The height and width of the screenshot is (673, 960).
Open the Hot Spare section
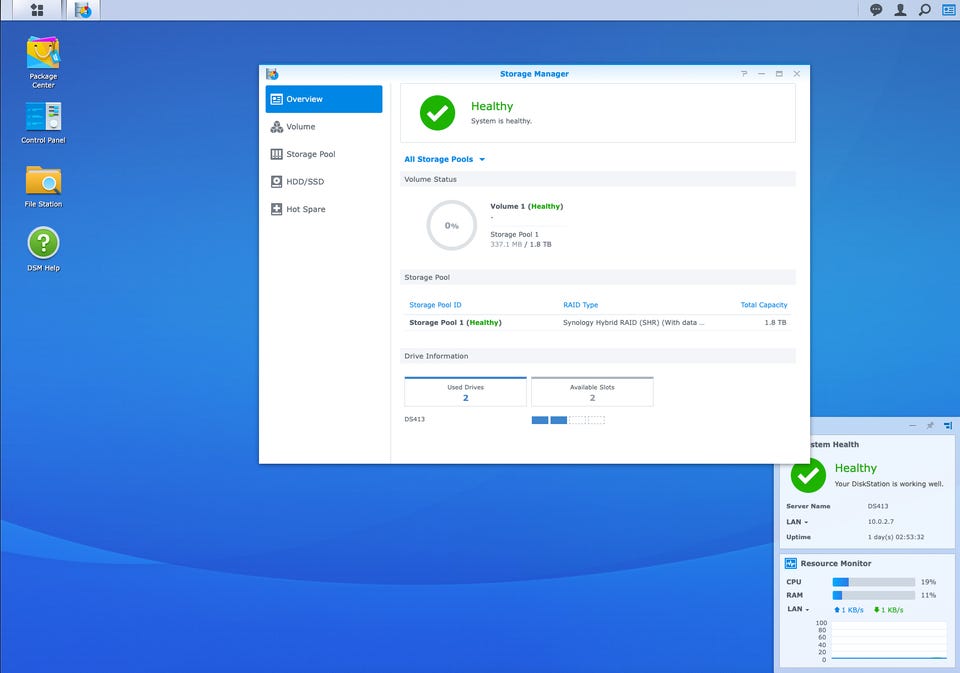324,209
